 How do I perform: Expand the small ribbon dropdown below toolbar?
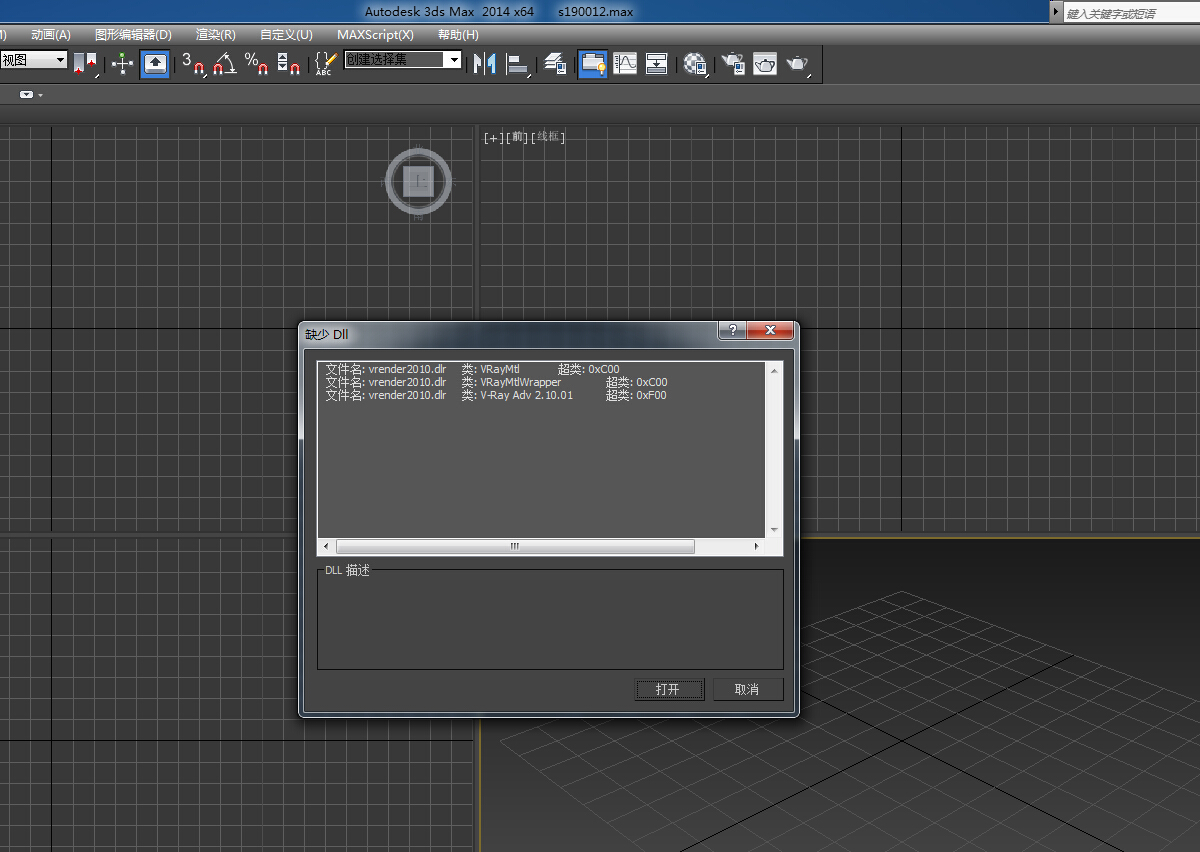point(29,94)
